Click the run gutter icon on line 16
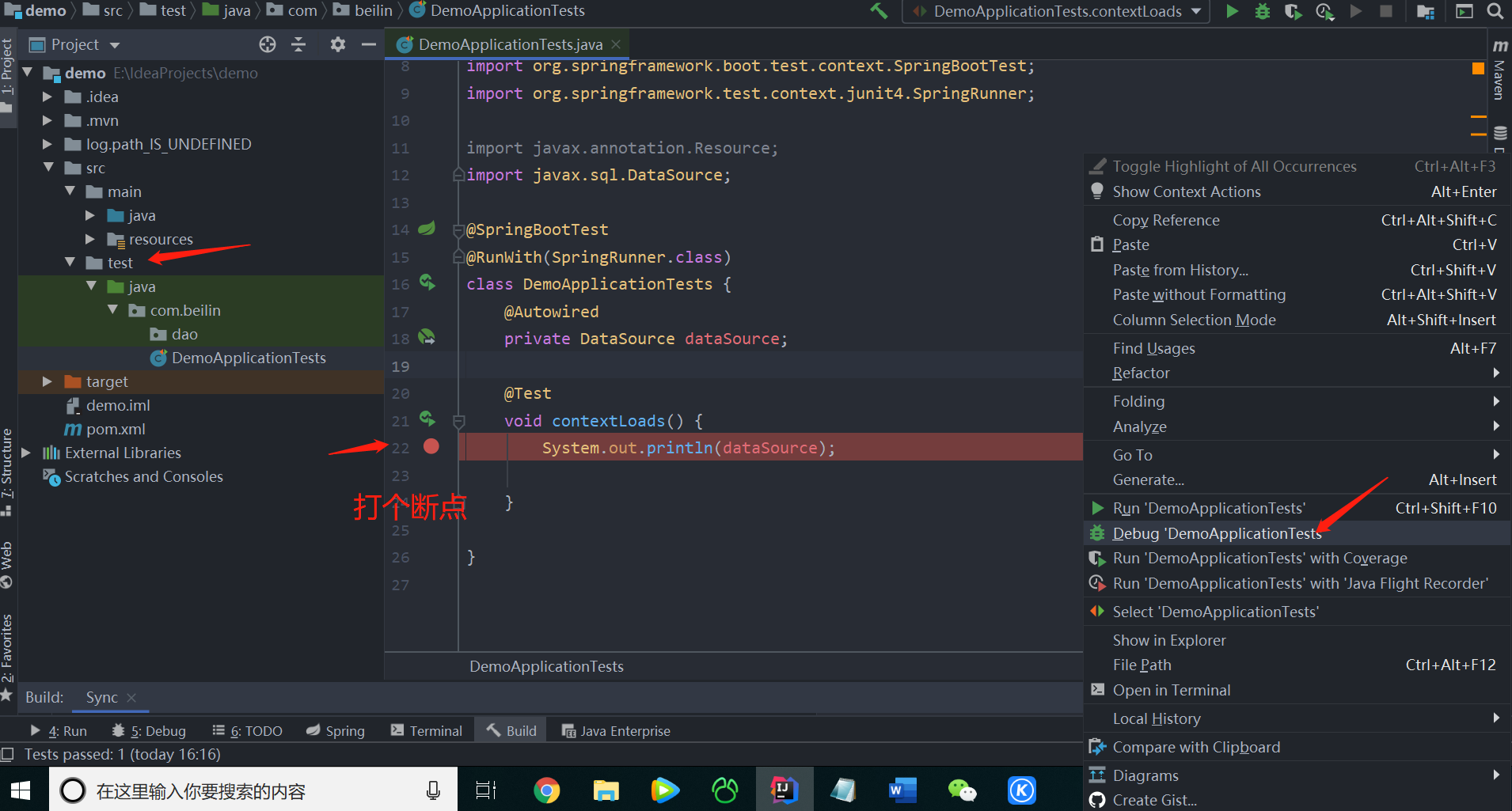Screen dimensions: 1512x811 (427, 282)
